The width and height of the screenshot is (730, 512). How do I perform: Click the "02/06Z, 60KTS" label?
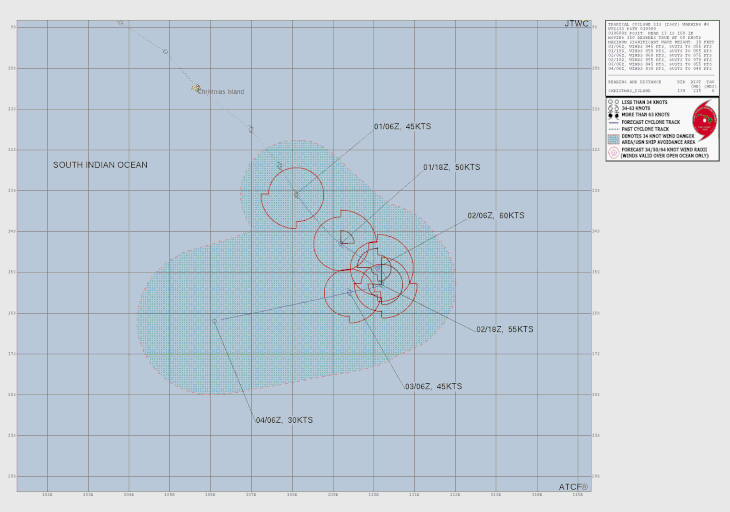coord(496,216)
